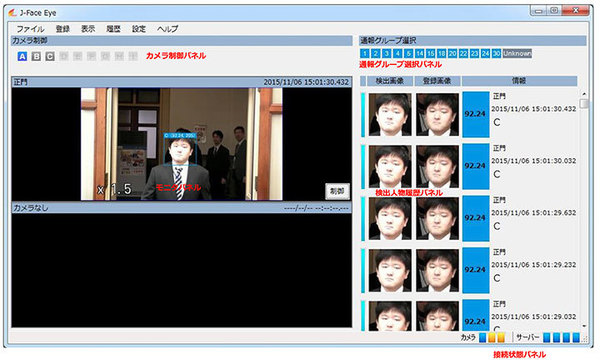
Task: Open the 履歴 menu
Action: [x=113, y=29]
